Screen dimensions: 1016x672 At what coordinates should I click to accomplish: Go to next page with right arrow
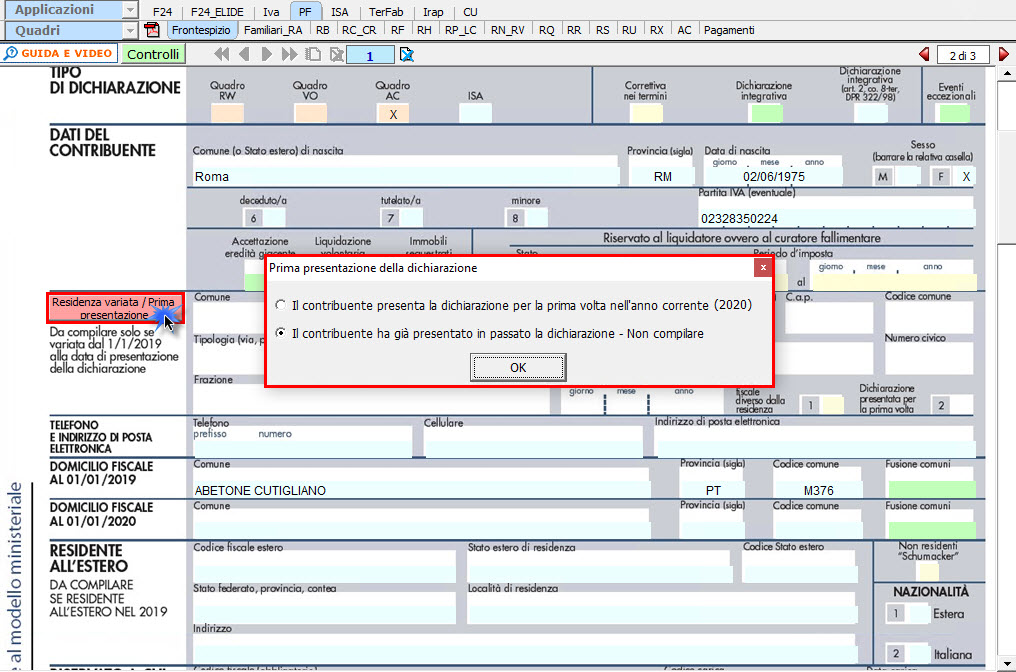pyautogui.click(x=266, y=54)
